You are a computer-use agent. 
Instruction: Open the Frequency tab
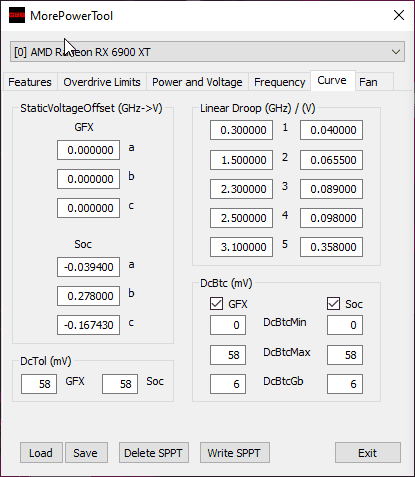click(280, 82)
